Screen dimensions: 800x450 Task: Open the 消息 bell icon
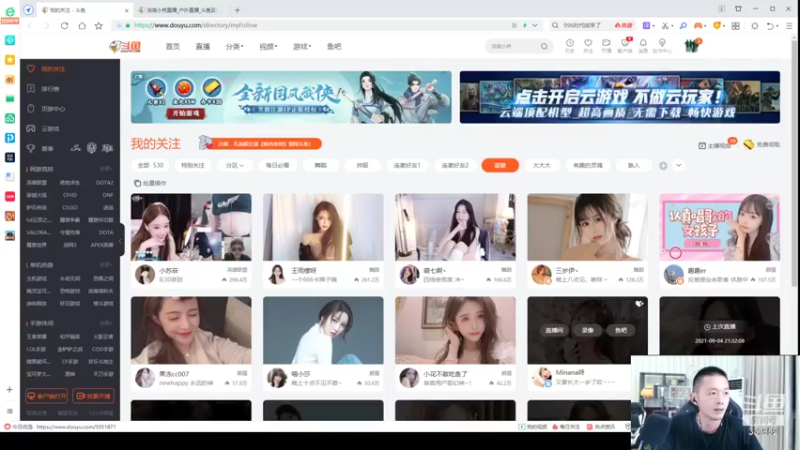(x=643, y=45)
